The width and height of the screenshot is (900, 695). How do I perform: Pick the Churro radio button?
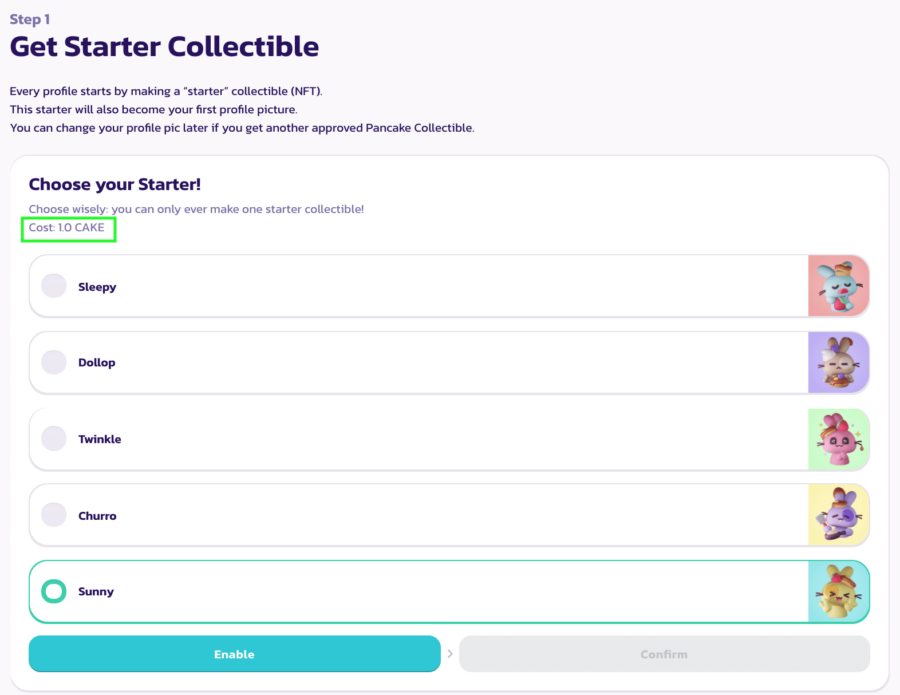[x=54, y=515]
